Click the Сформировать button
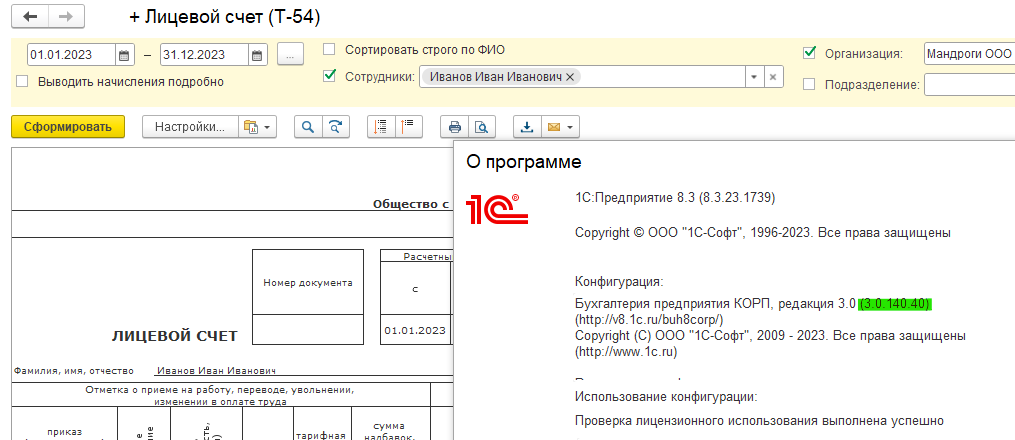 point(67,127)
